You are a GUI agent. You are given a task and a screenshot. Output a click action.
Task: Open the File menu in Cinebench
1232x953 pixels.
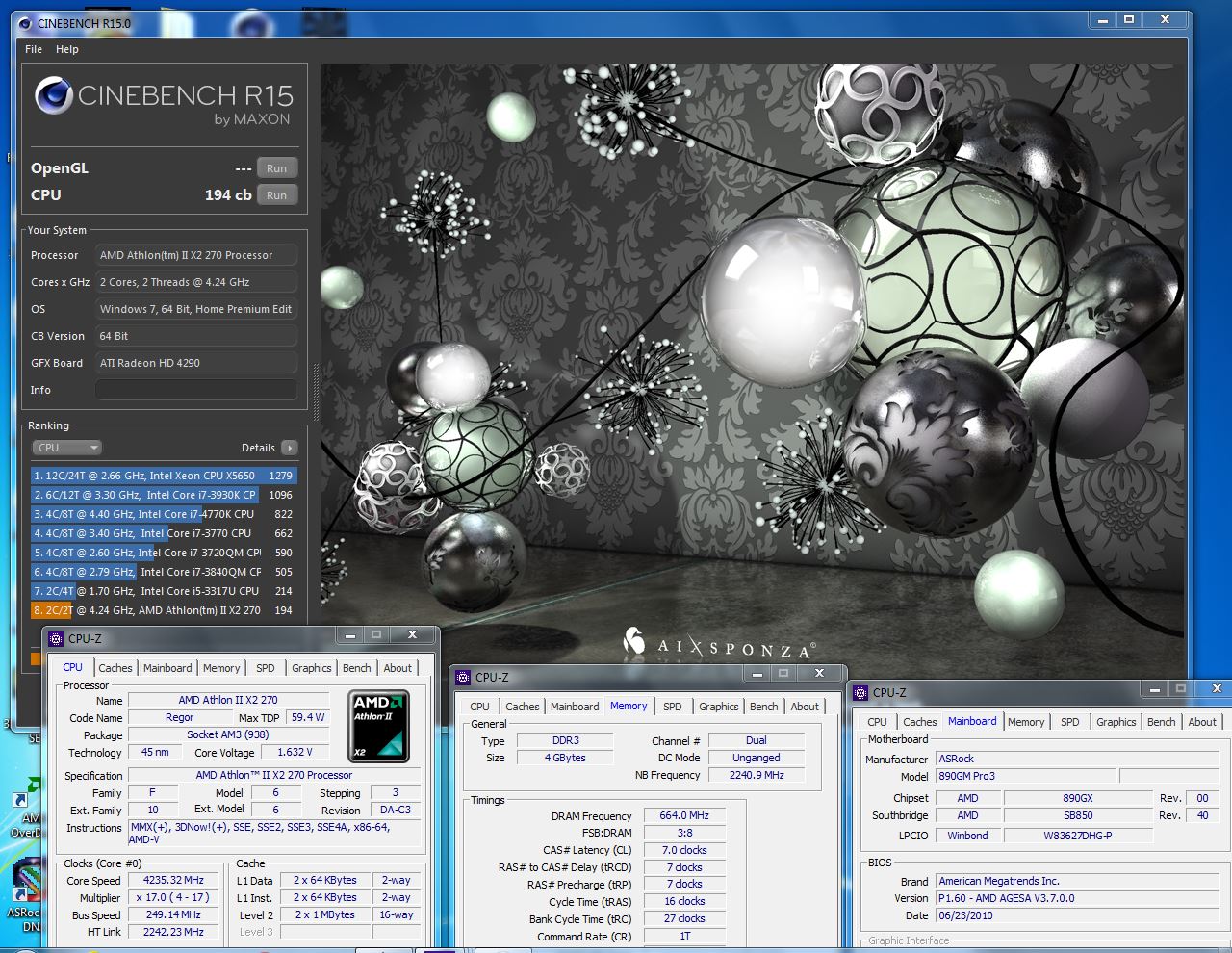(34, 49)
